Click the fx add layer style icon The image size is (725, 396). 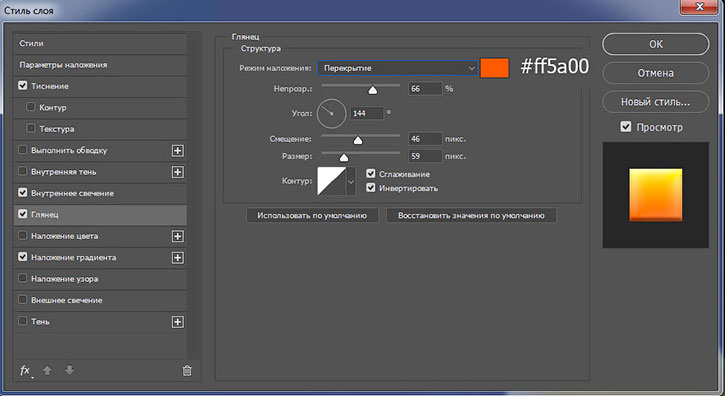[25, 371]
